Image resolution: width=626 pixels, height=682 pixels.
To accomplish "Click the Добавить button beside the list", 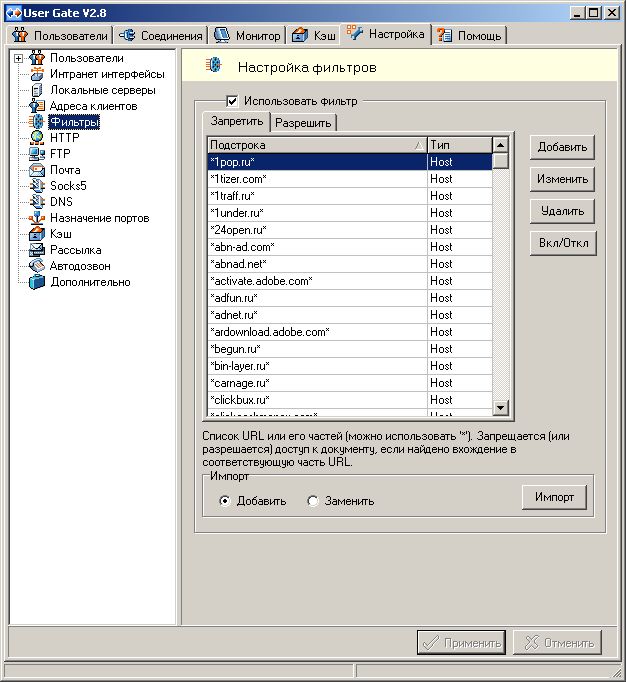I will click(x=562, y=147).
